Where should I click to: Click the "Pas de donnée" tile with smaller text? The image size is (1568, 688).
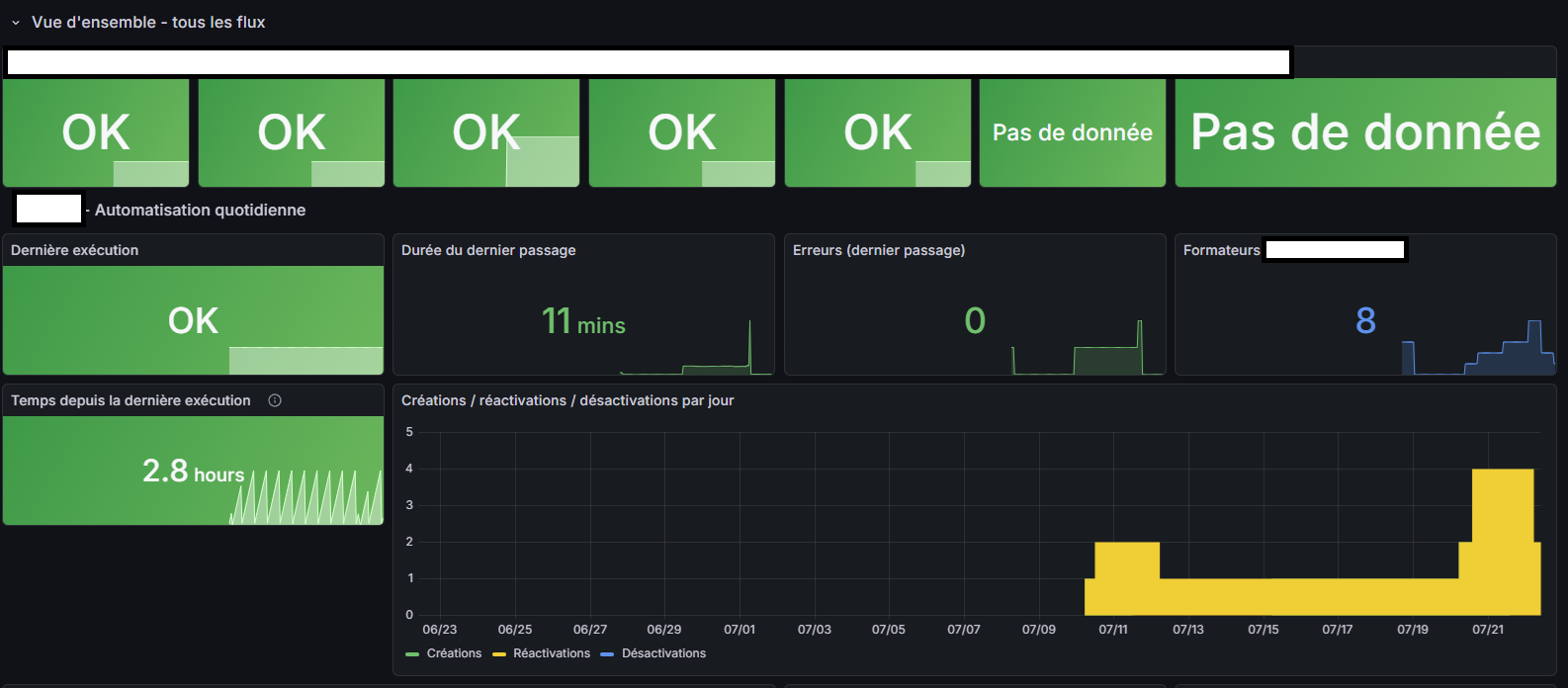pyautogui.click(x=1073, y=132)
